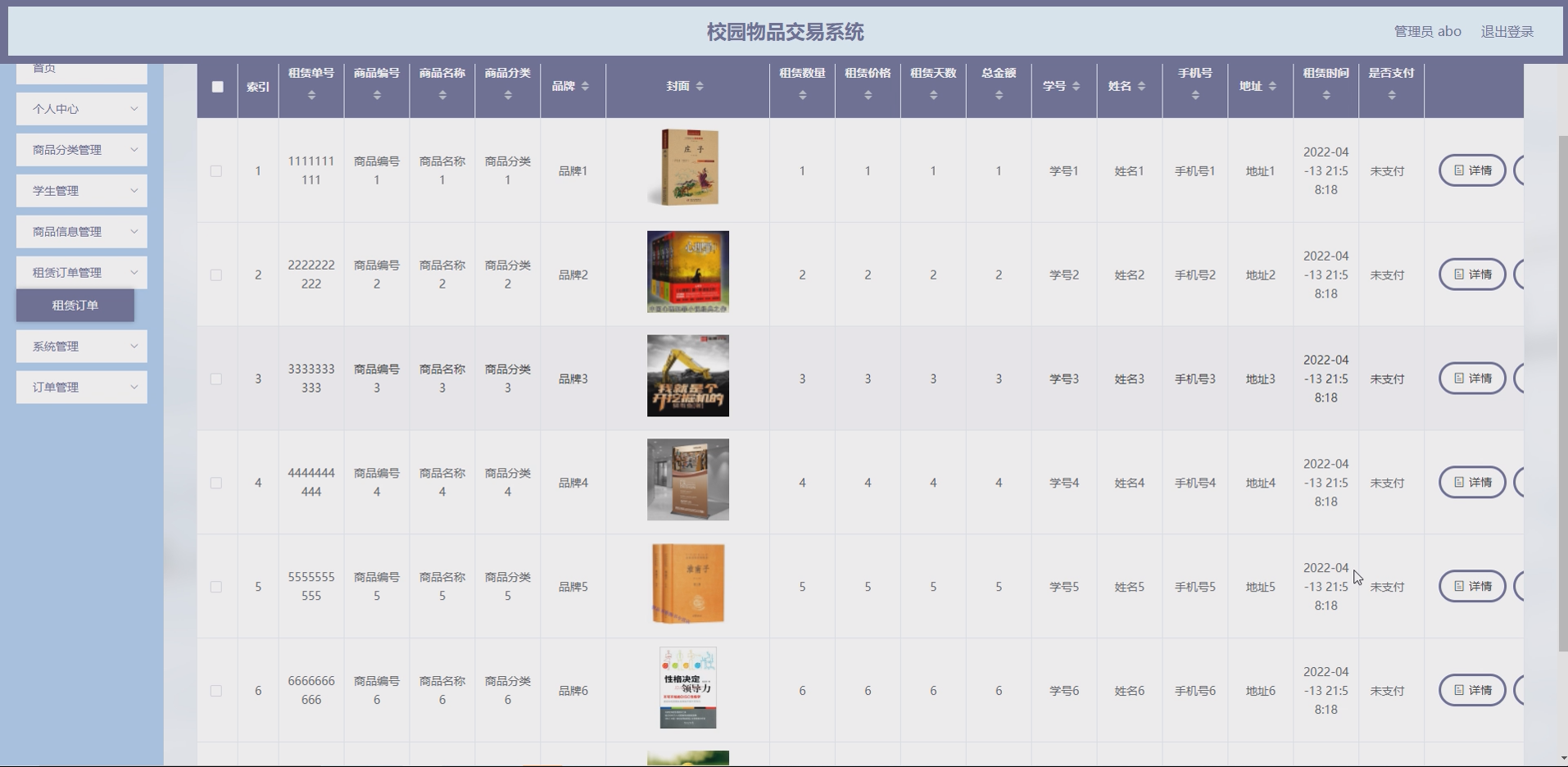Select the 学号3 cell
Viewport: 1568px width, 767px height.
[x=1064, y=379]
